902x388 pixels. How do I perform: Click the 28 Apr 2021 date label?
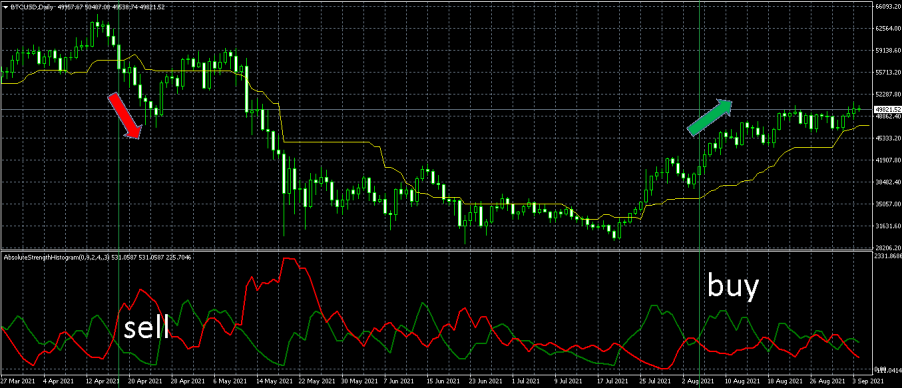pos(189,382)
